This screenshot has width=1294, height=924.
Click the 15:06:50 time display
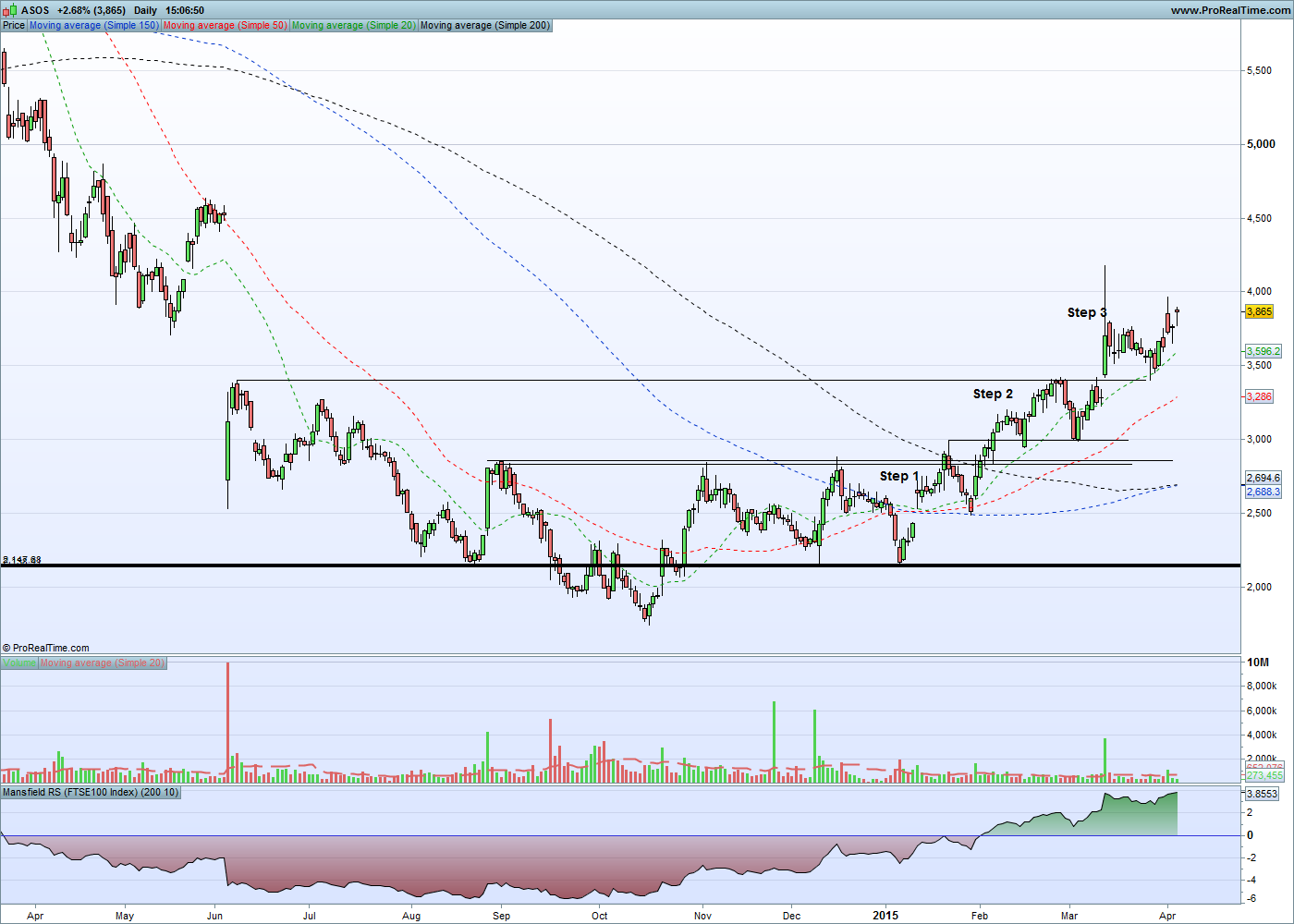(184, 10)
